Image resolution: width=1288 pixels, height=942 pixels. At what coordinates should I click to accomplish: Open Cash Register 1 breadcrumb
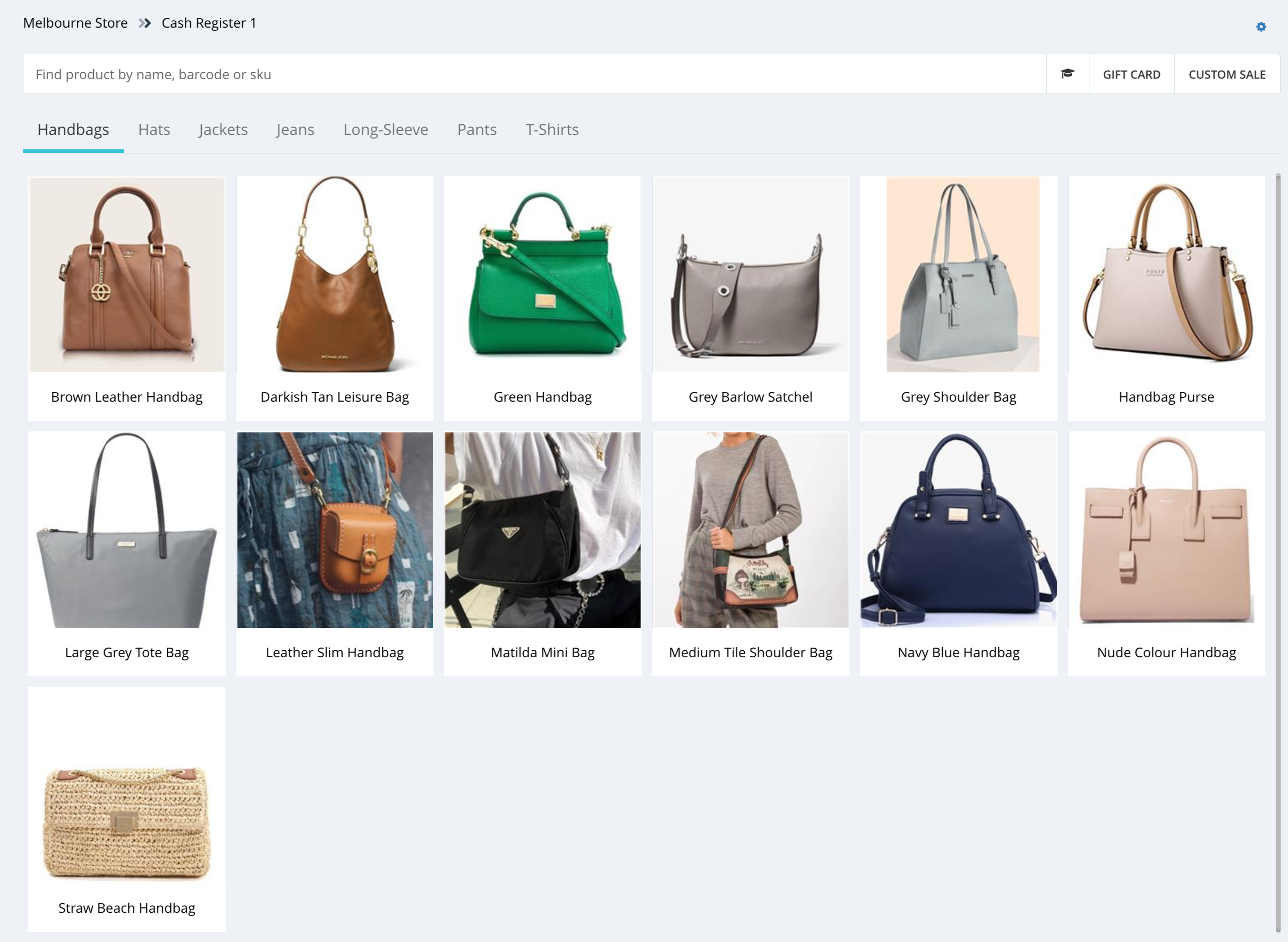click(209, 23)
